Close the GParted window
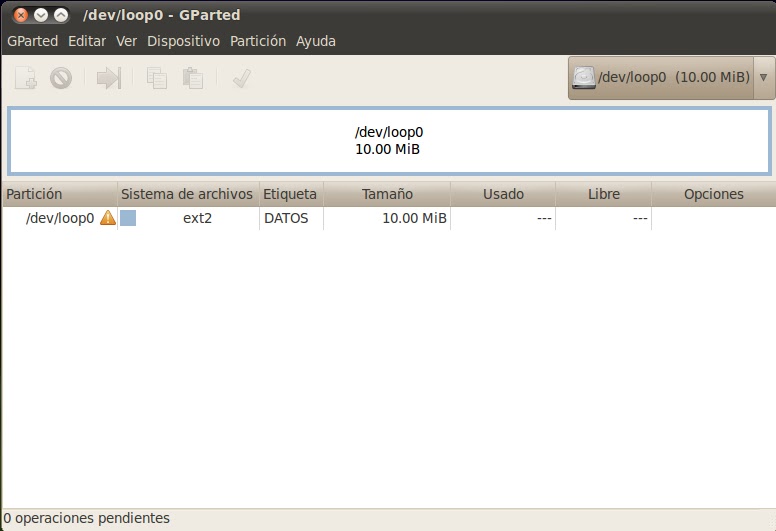The image size is (776, 531). click(x=20, y=15)
